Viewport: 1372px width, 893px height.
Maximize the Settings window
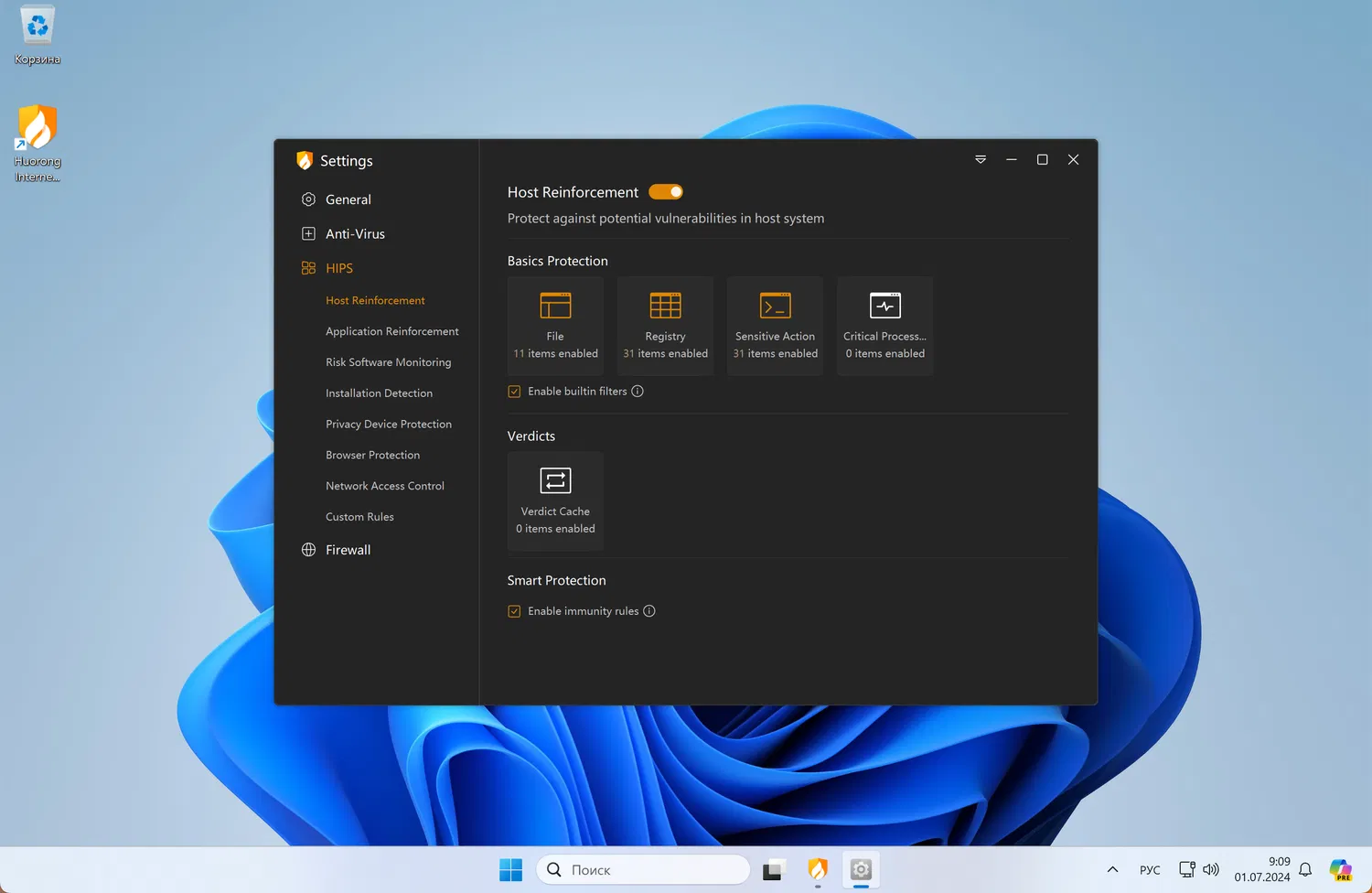coord(1042,159)
